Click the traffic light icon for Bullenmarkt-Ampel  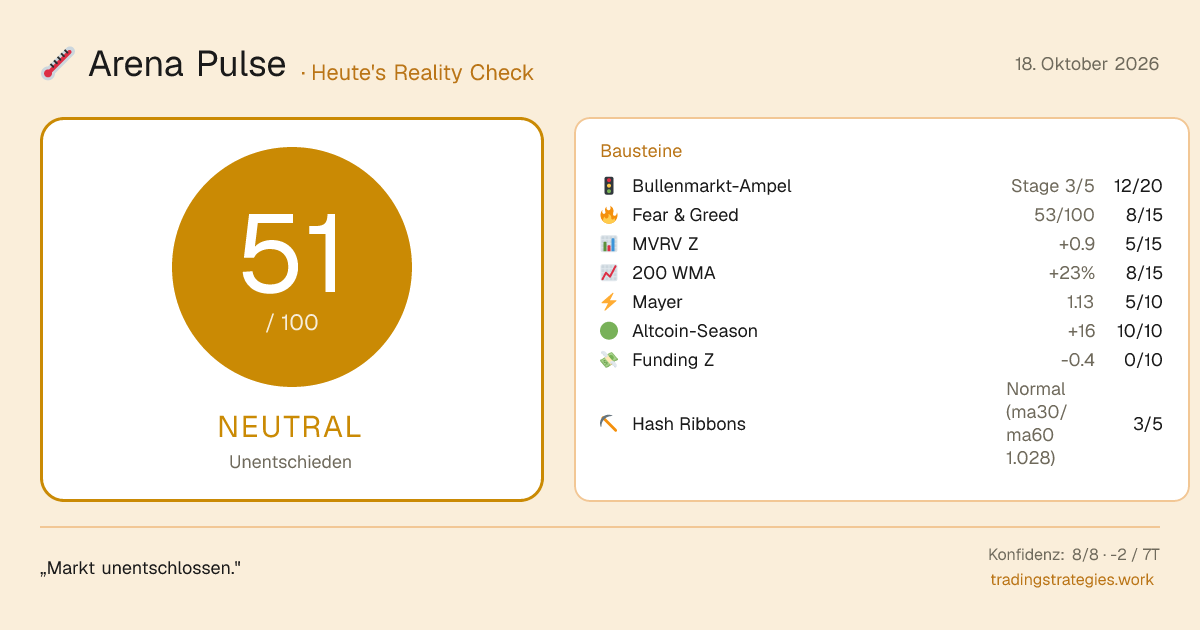[x=608, y=186]
